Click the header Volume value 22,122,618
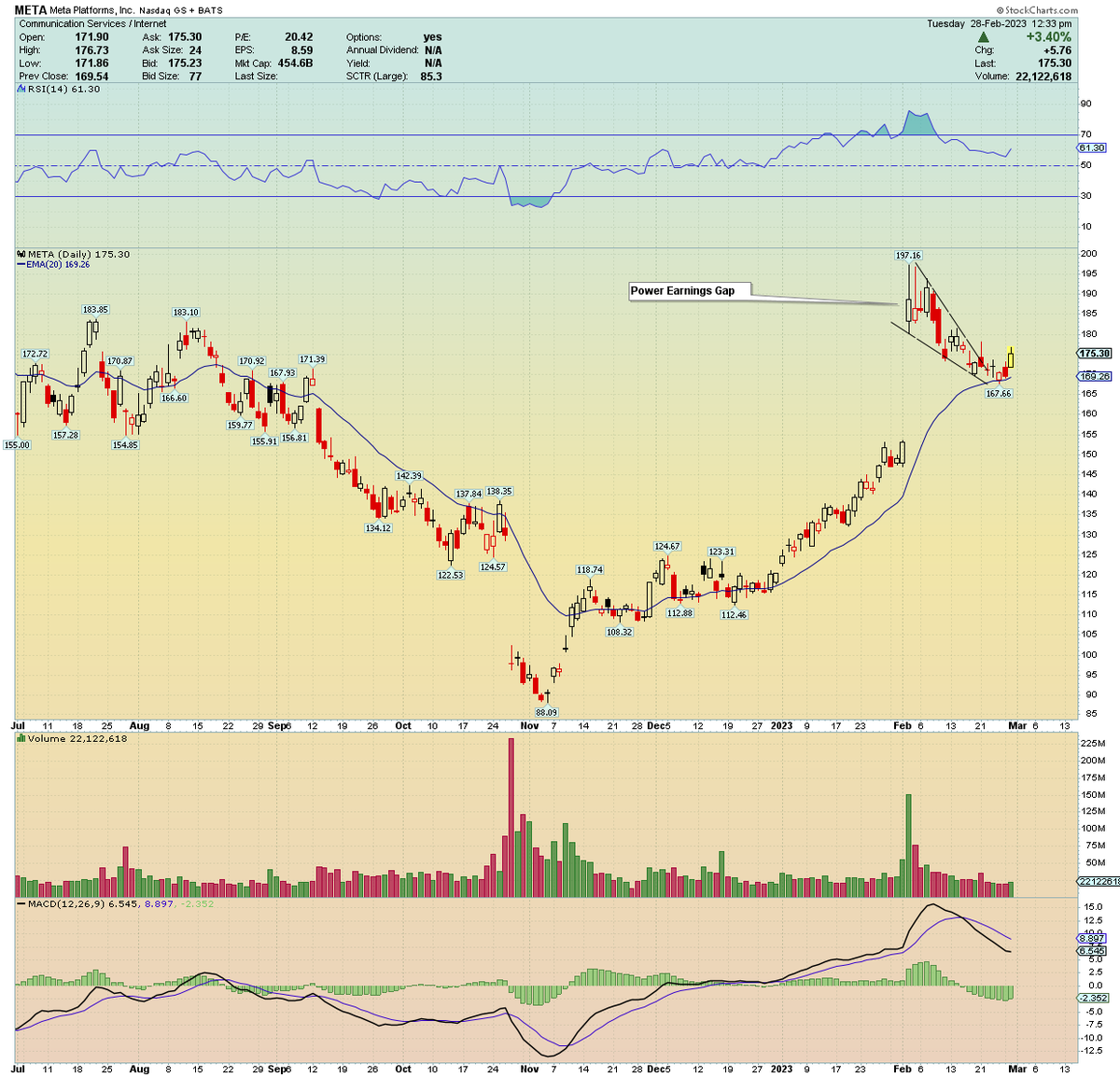The image size is (1120, 1077). click(1043, 77)
